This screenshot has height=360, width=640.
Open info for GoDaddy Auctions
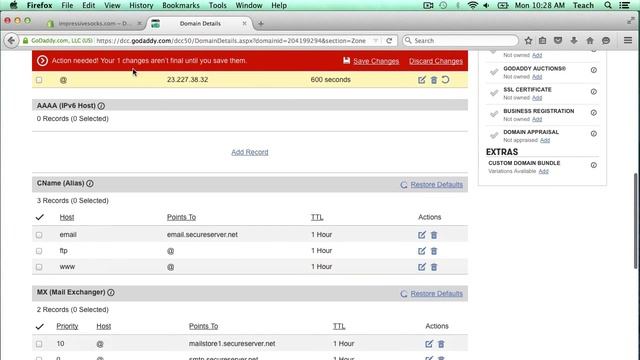point(593,70)
